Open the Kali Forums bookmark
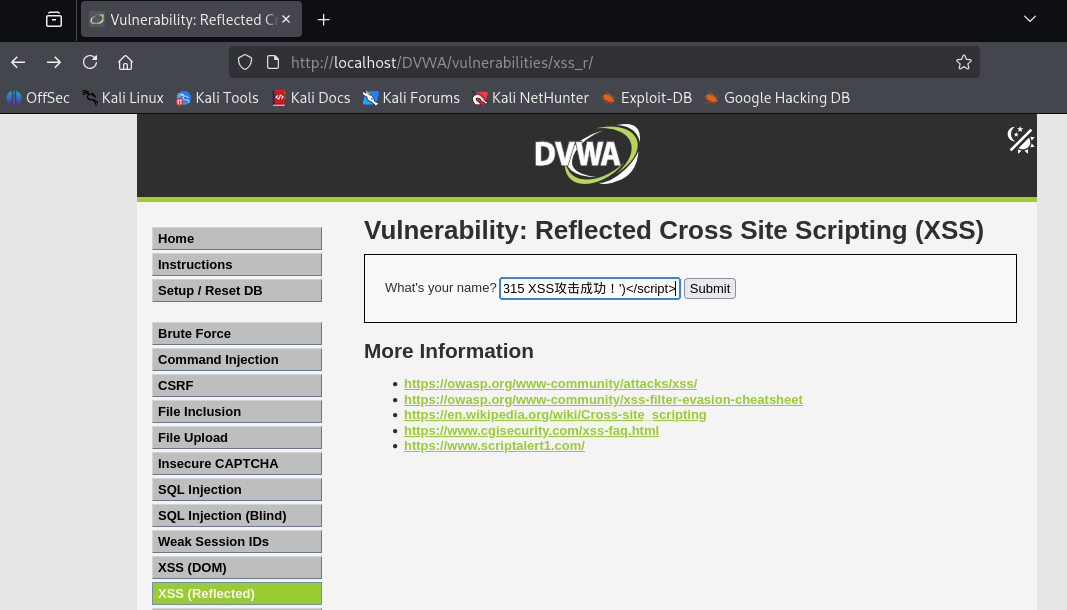The image size is (1067, 610). 411,98
